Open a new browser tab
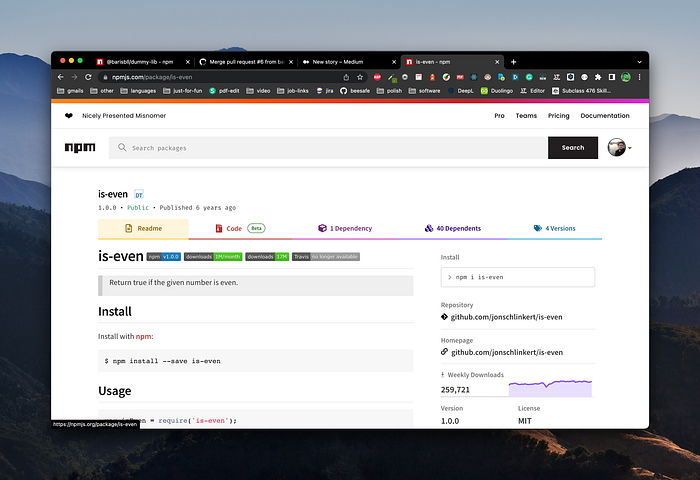 (x=513, y=62)
